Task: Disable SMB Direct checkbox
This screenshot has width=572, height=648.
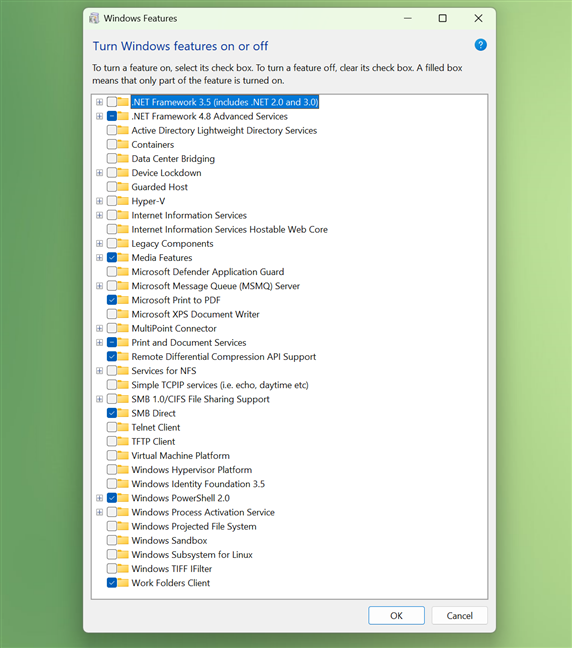Action: [x=112, y=413]
